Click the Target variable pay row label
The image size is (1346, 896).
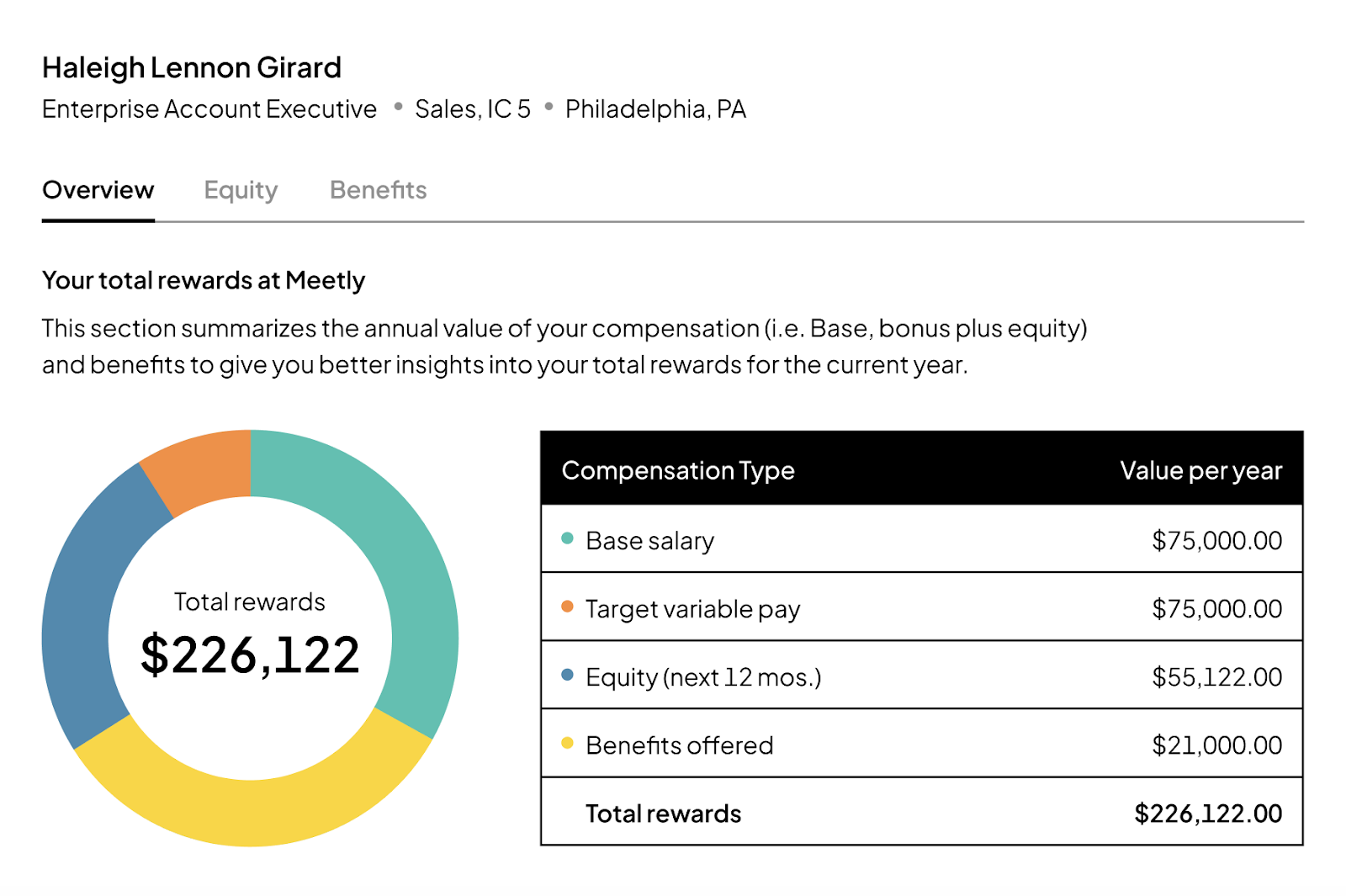tap(692, 608)
